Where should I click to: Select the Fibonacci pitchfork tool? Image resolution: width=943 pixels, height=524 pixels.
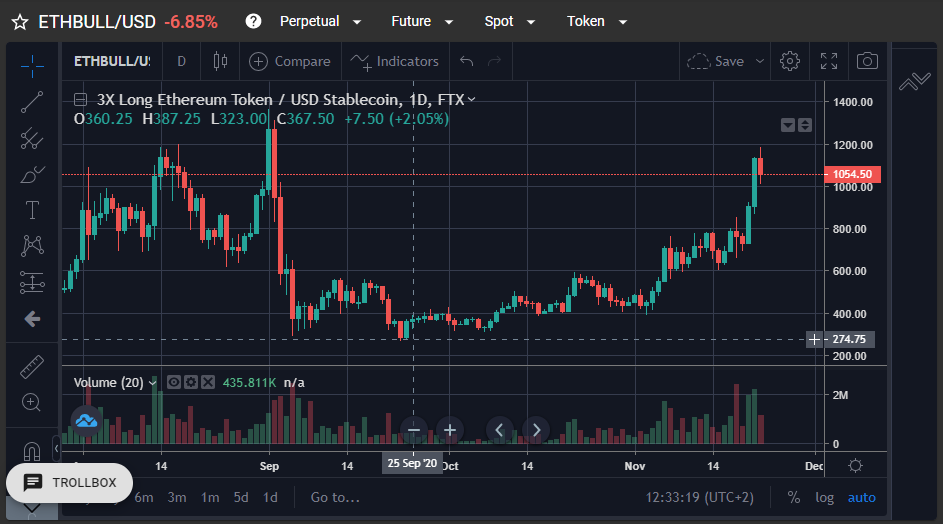pyautogui.click(x=32, y=138)
